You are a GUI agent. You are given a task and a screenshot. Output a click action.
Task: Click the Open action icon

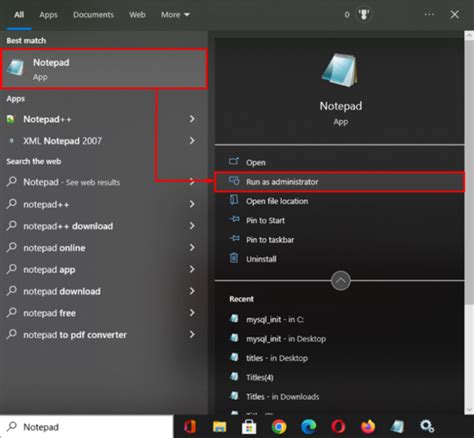click(x=234, y=161)
